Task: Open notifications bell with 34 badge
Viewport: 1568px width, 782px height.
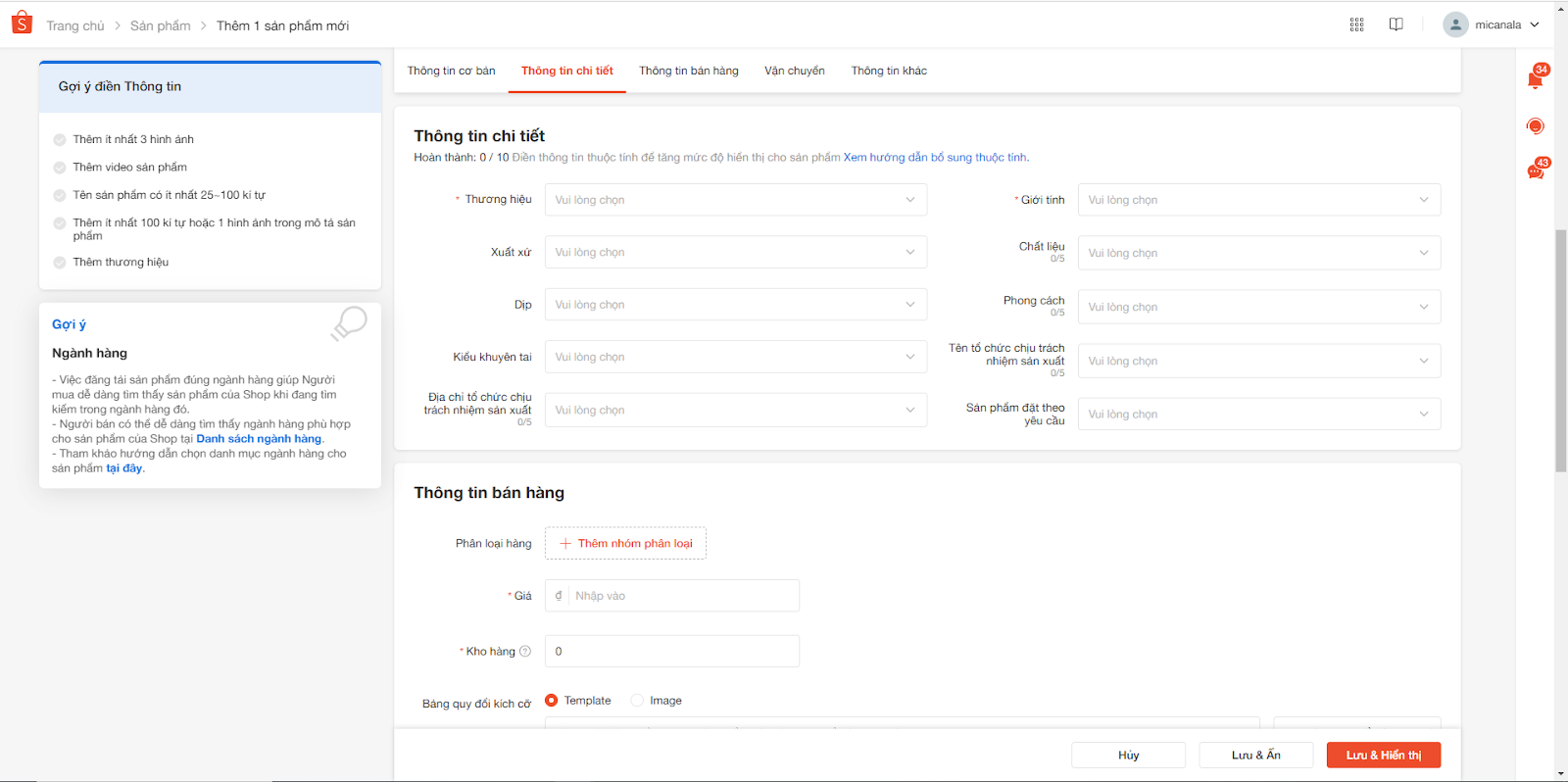Action: 1536,79
